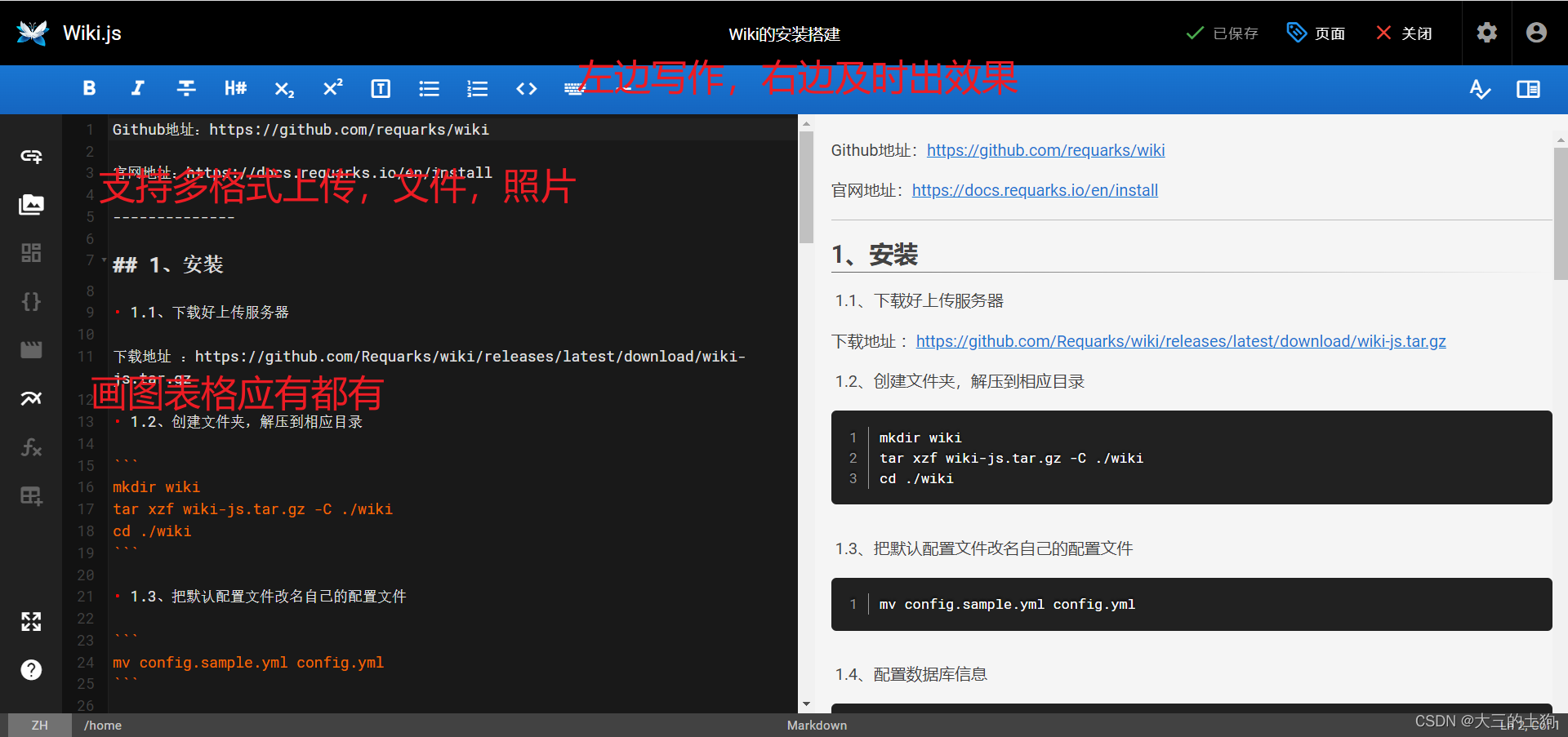Insert unordered bullet list
Image resolution: width=1568 pixels, height=737 pixels.
pos(429,88)
